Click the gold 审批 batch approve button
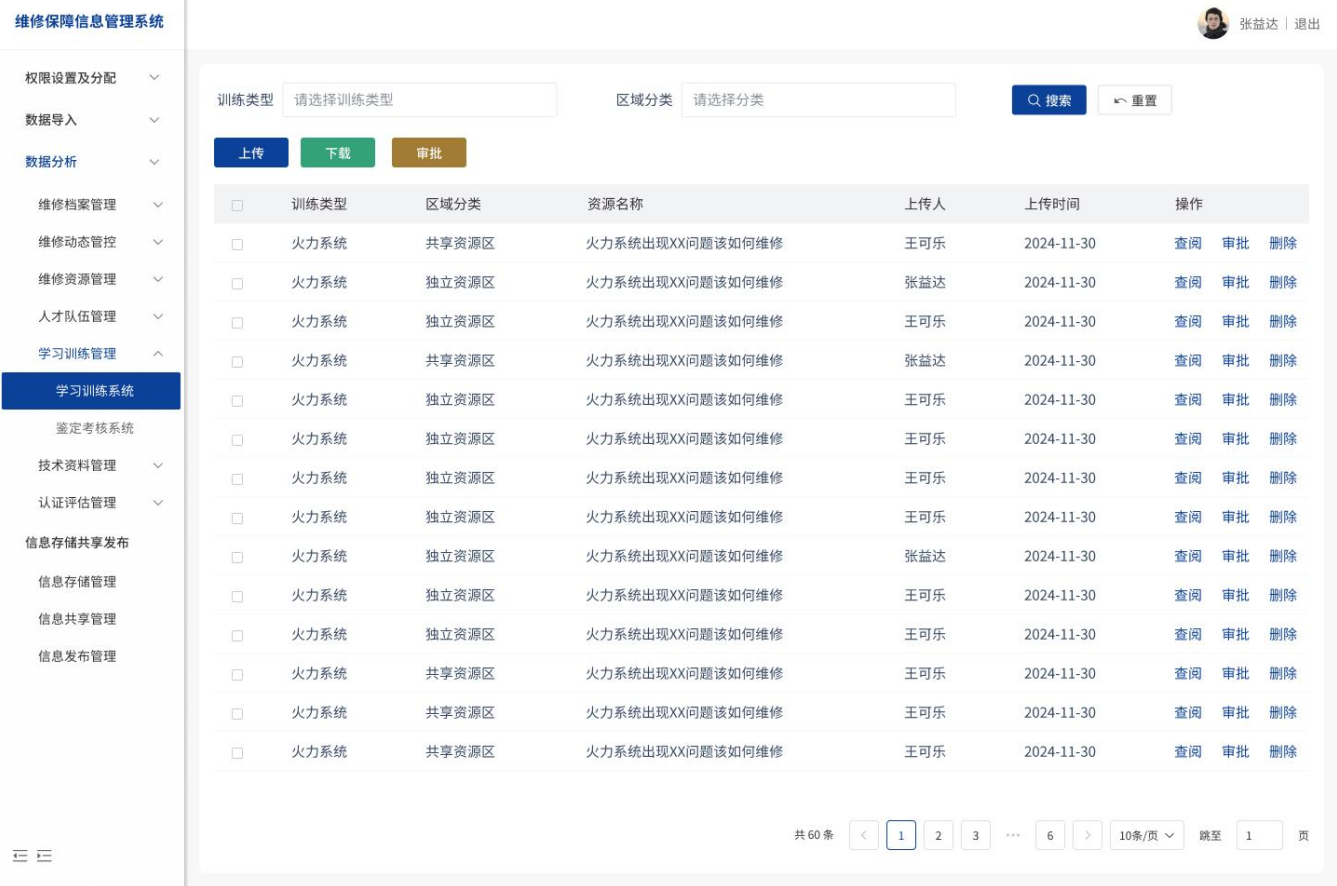1337x886 pixels. [429, 153]
